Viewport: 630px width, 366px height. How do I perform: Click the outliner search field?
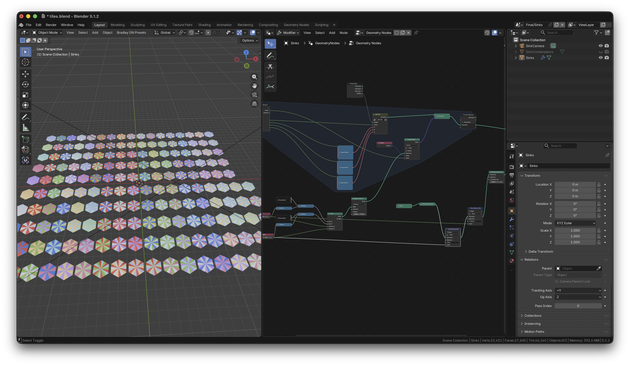point(556,33)
